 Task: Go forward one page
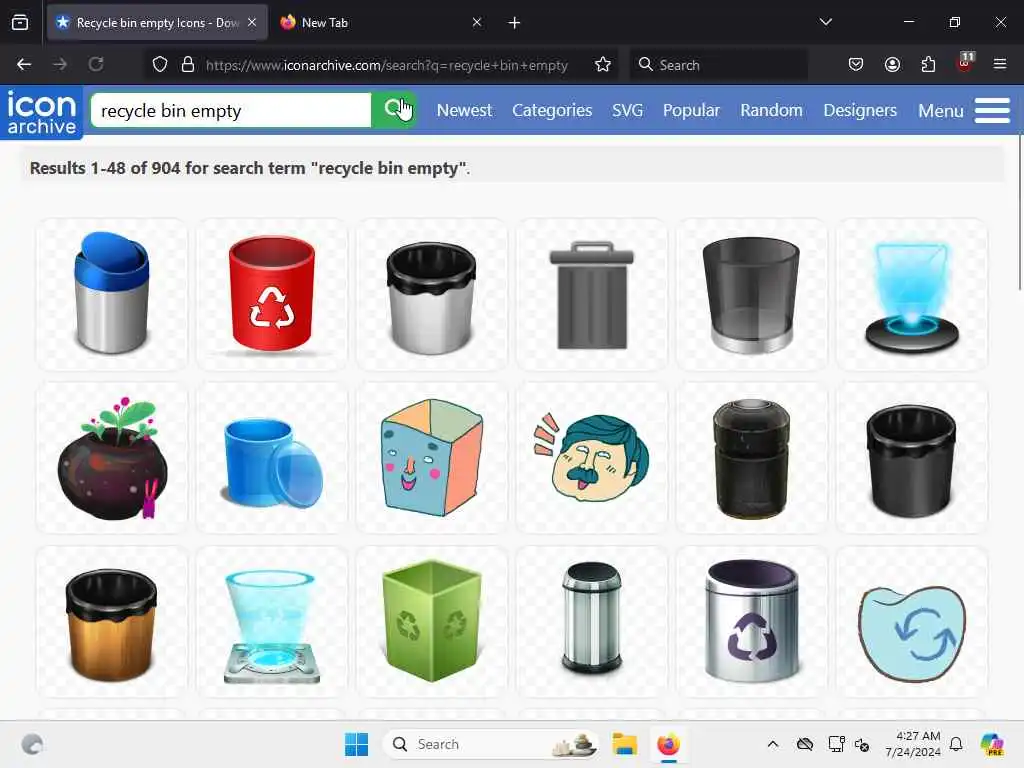coord(59,64)
